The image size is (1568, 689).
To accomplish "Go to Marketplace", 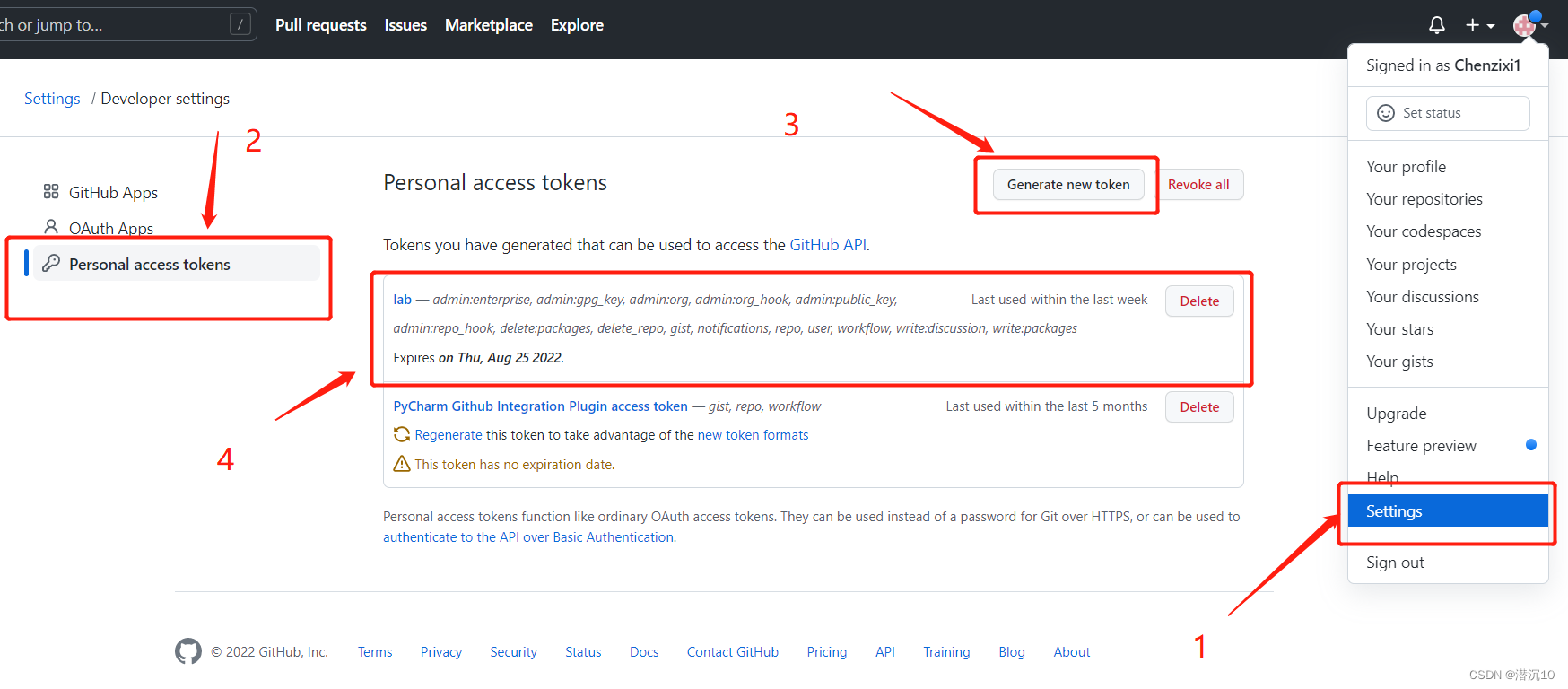I will click(489, 25).
